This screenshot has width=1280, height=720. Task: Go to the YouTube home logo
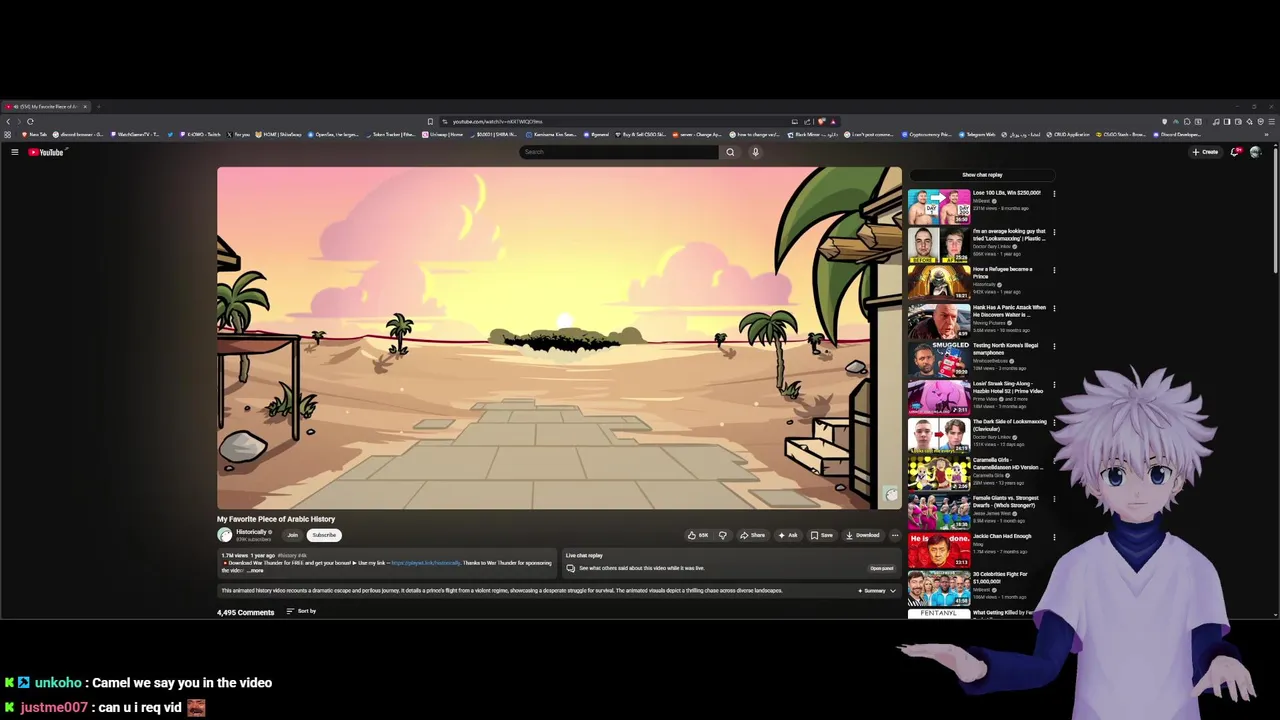click(46, 152)
